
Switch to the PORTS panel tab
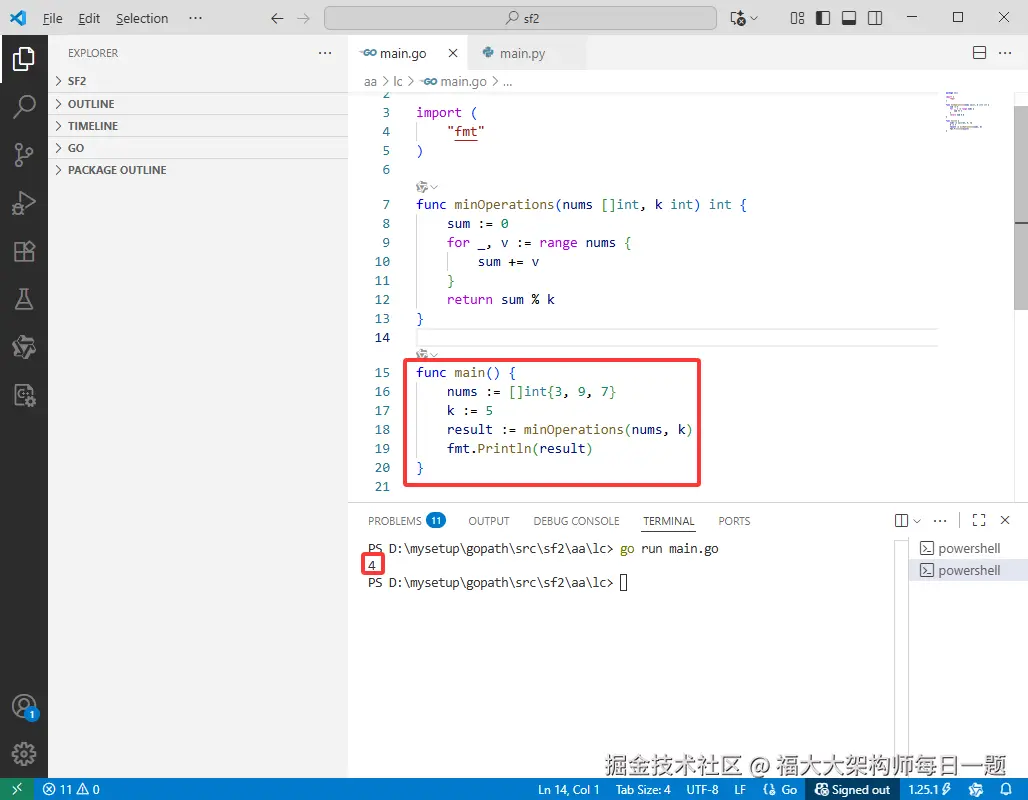point(734,521)
